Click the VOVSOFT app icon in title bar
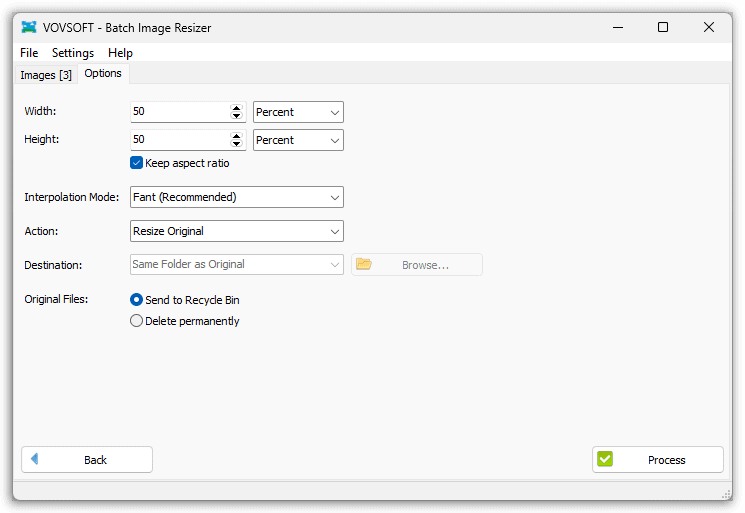745x513 pixels. coord(29,27)
